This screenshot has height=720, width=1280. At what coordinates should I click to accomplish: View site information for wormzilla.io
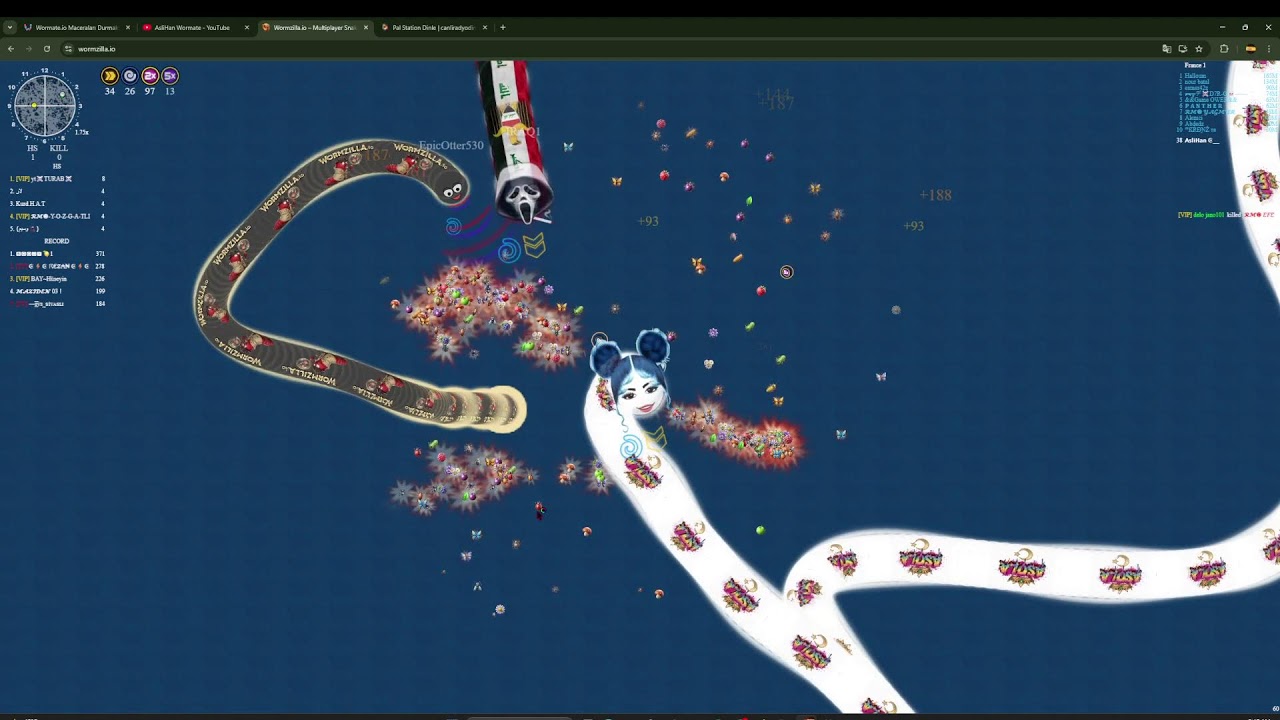pos(68,48)
